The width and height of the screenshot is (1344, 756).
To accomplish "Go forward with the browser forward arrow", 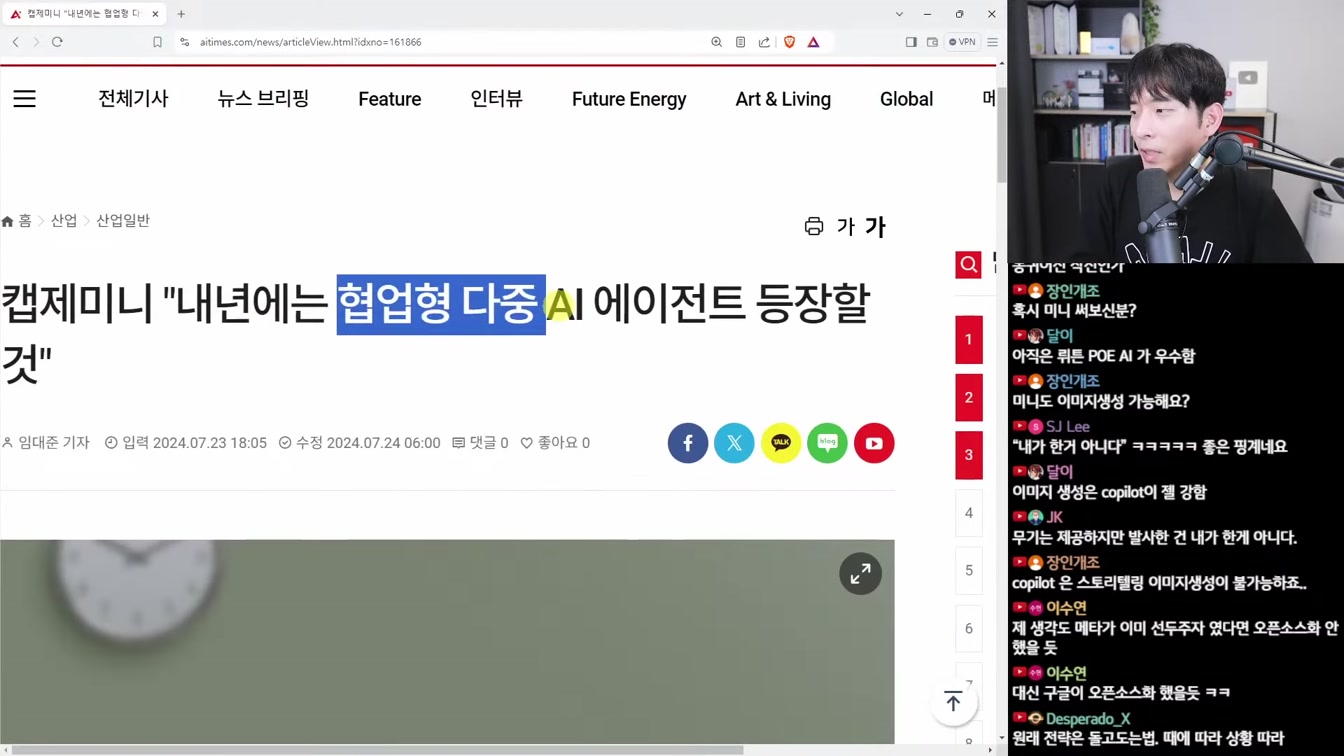I will pyautogui.click(x=36, y=42).
